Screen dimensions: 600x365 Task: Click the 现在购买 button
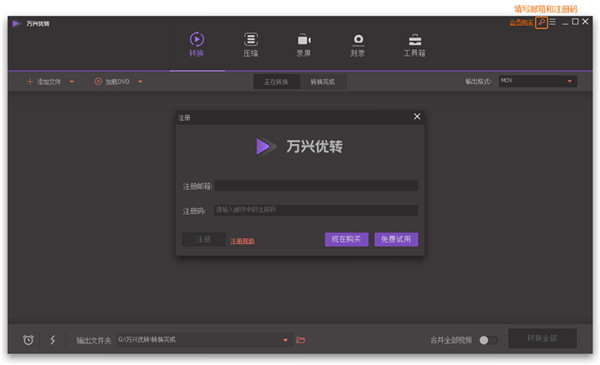click(346, 240)
